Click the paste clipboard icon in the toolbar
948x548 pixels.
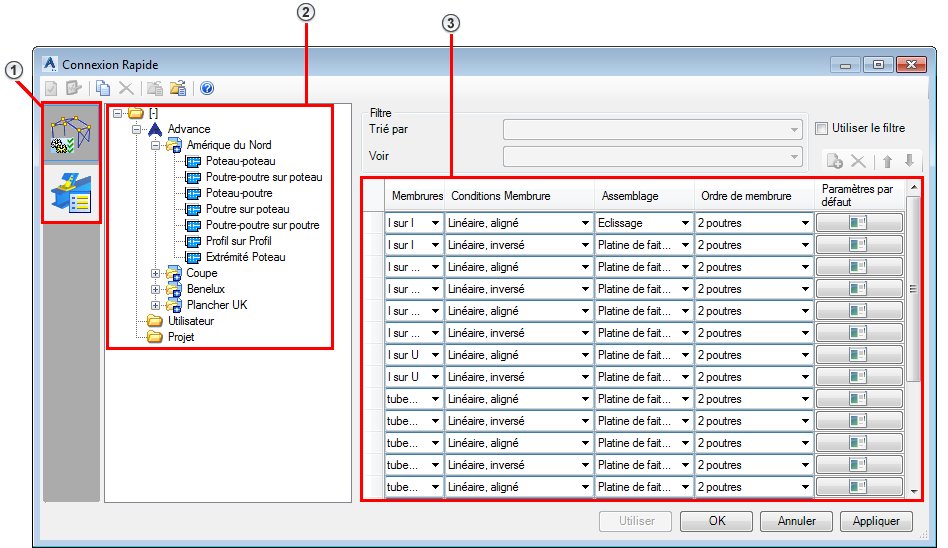pyautogui.click(x=155, y=88)
